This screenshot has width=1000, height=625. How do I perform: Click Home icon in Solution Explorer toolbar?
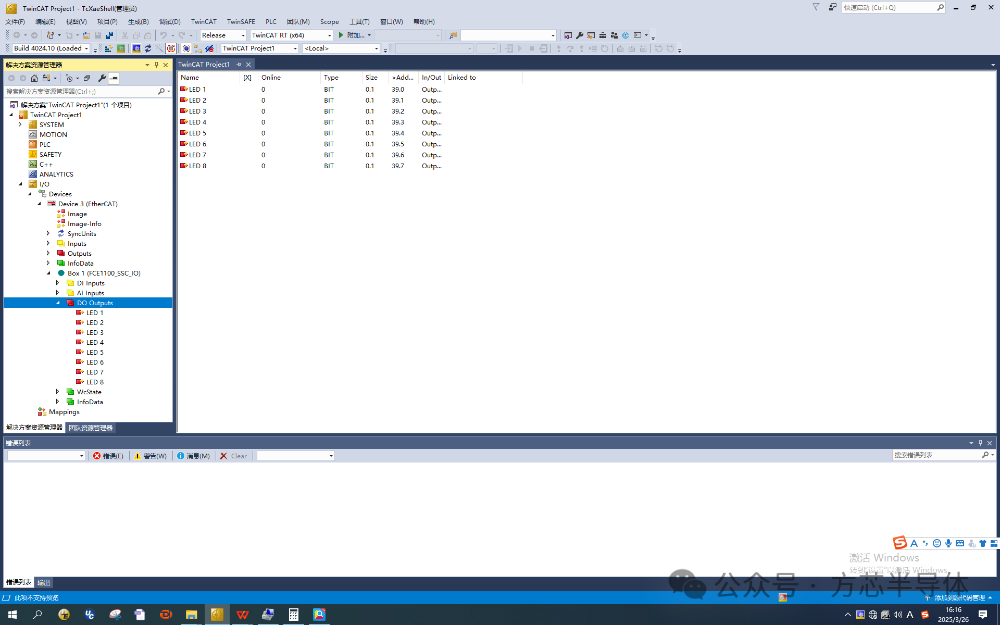click(x=34, y=78)
